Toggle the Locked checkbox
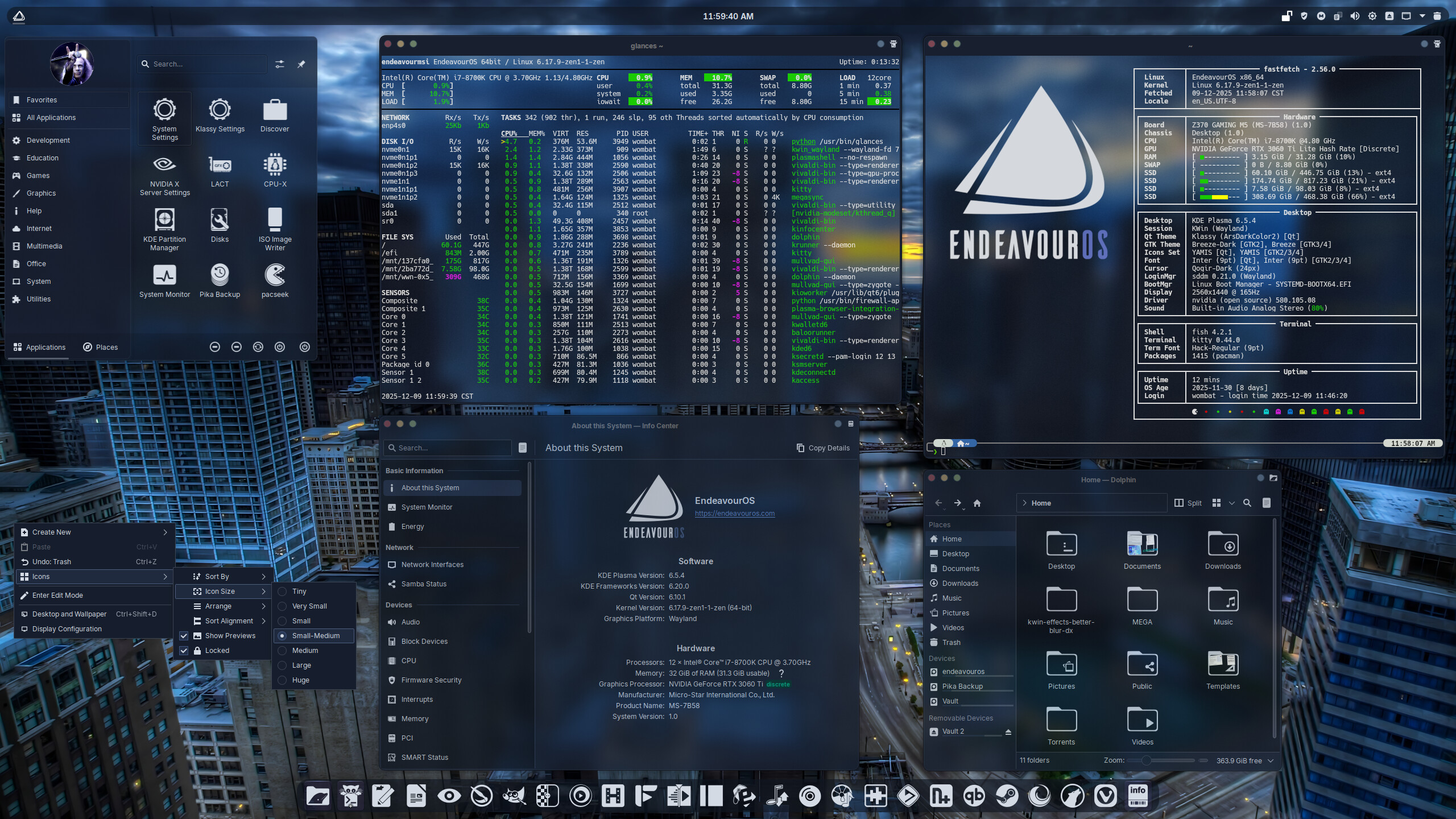 click(217, 650)
